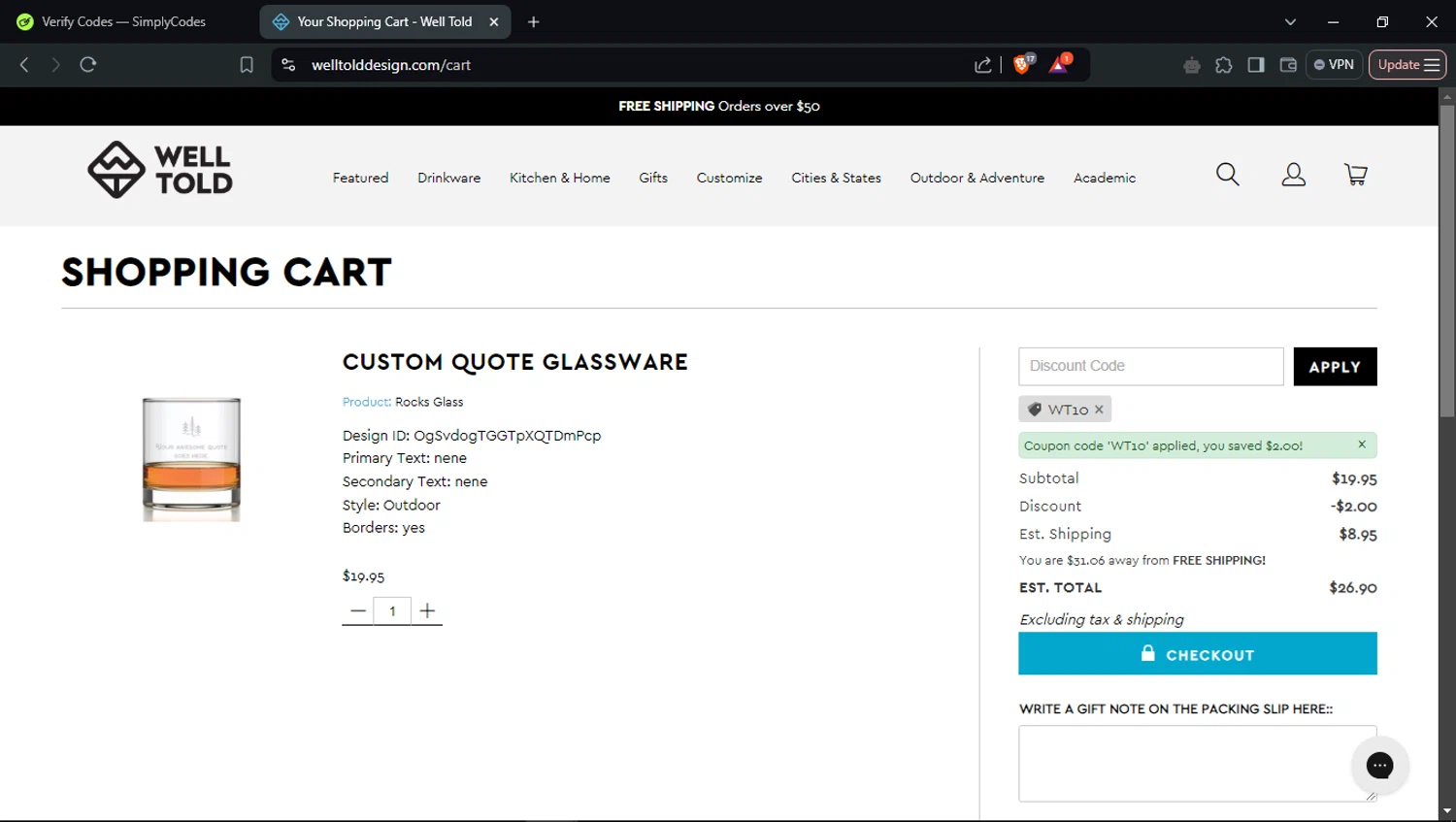The width and height of the screenshot is (1456, 822).
Task: Open the Academic menu
Action: coord(1105,178)
